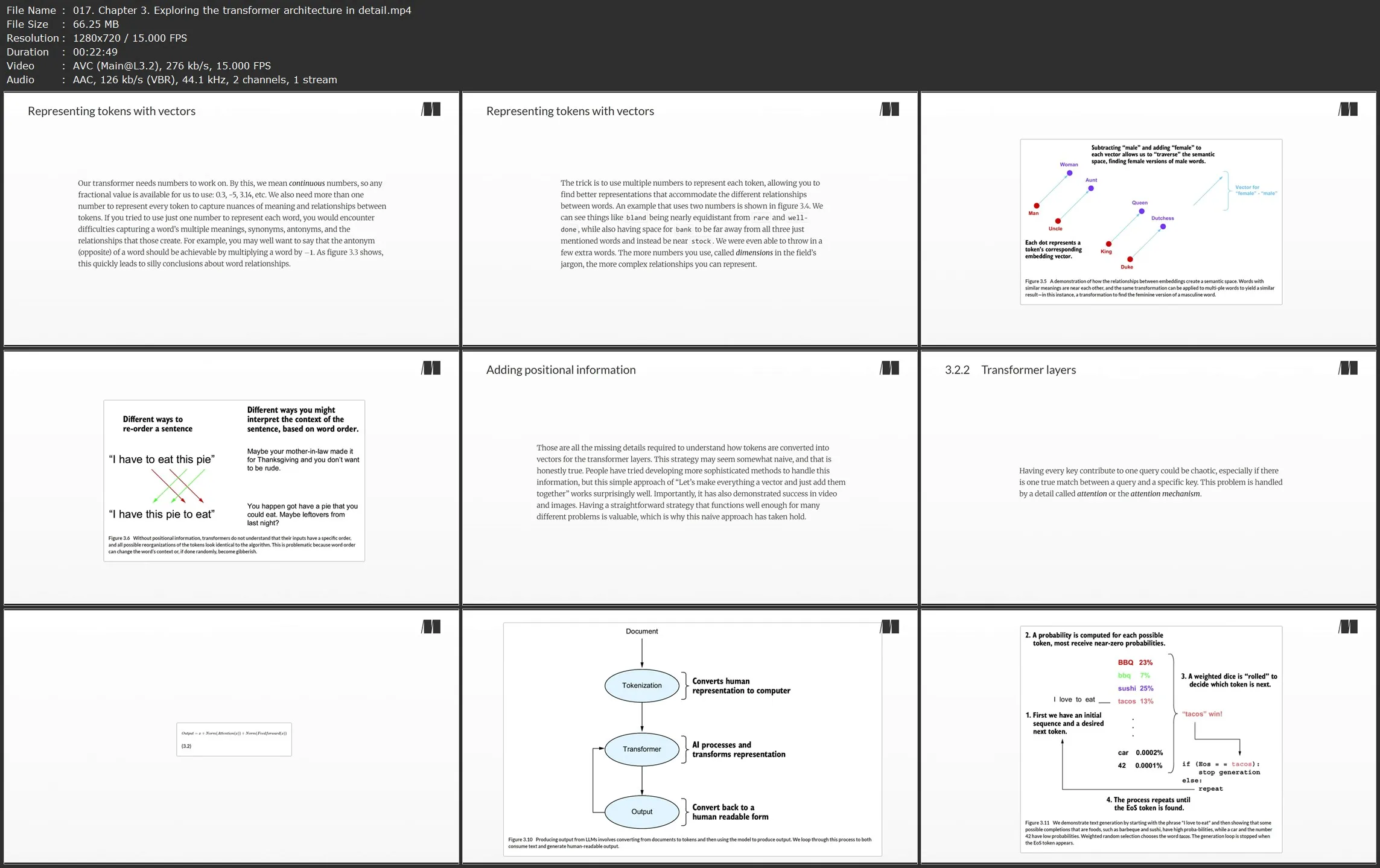Viewport: 1380px width, 868px height.
Task: Click the 'Vector for female - male' label
Action: click(x=1256, y=191)
